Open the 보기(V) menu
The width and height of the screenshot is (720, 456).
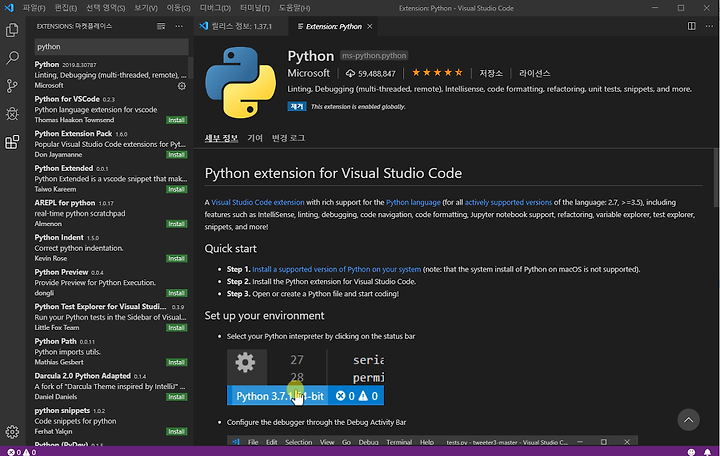point(146,8)
